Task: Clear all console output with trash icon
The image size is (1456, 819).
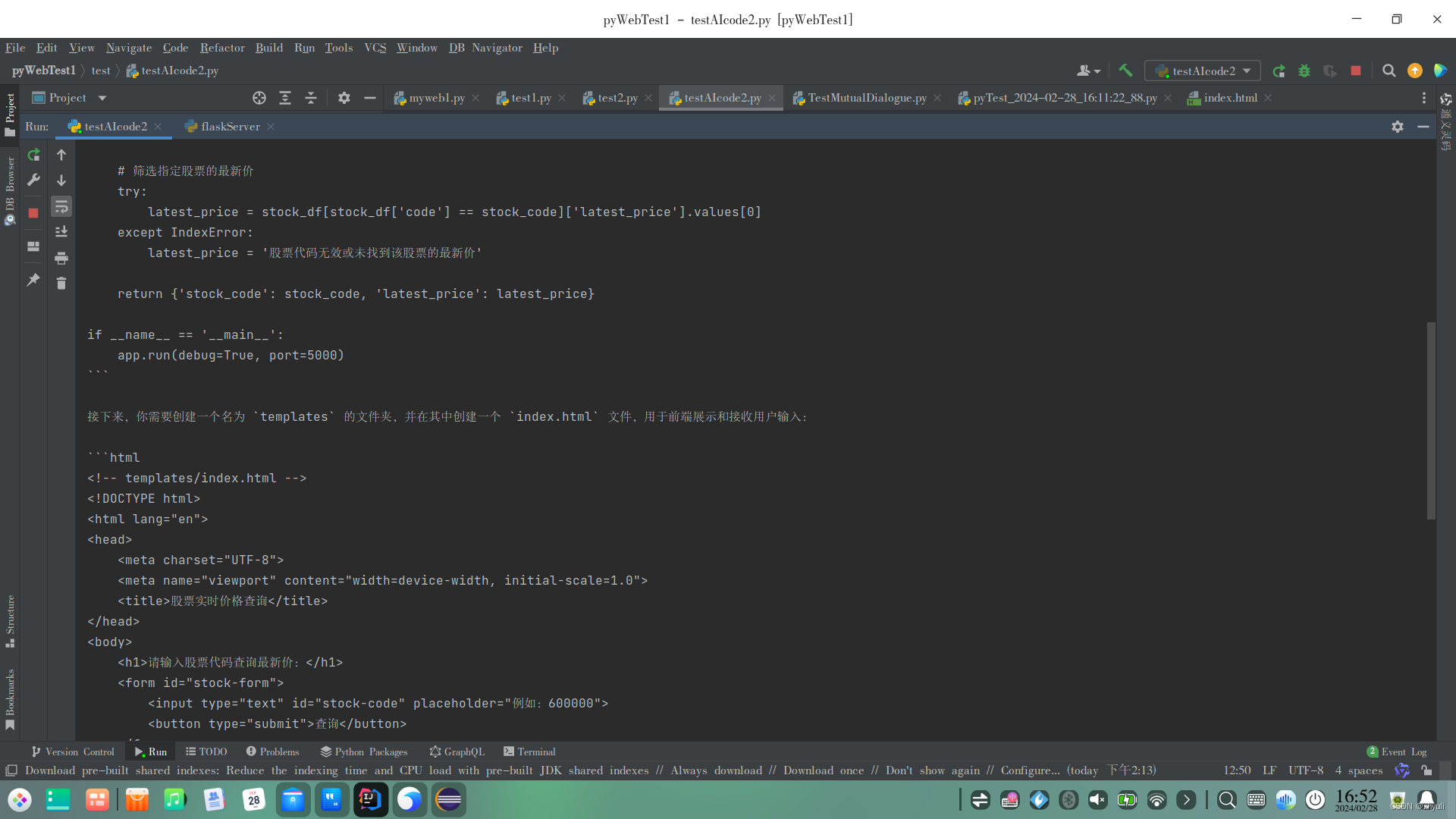Action: click(x=61, y=283)
